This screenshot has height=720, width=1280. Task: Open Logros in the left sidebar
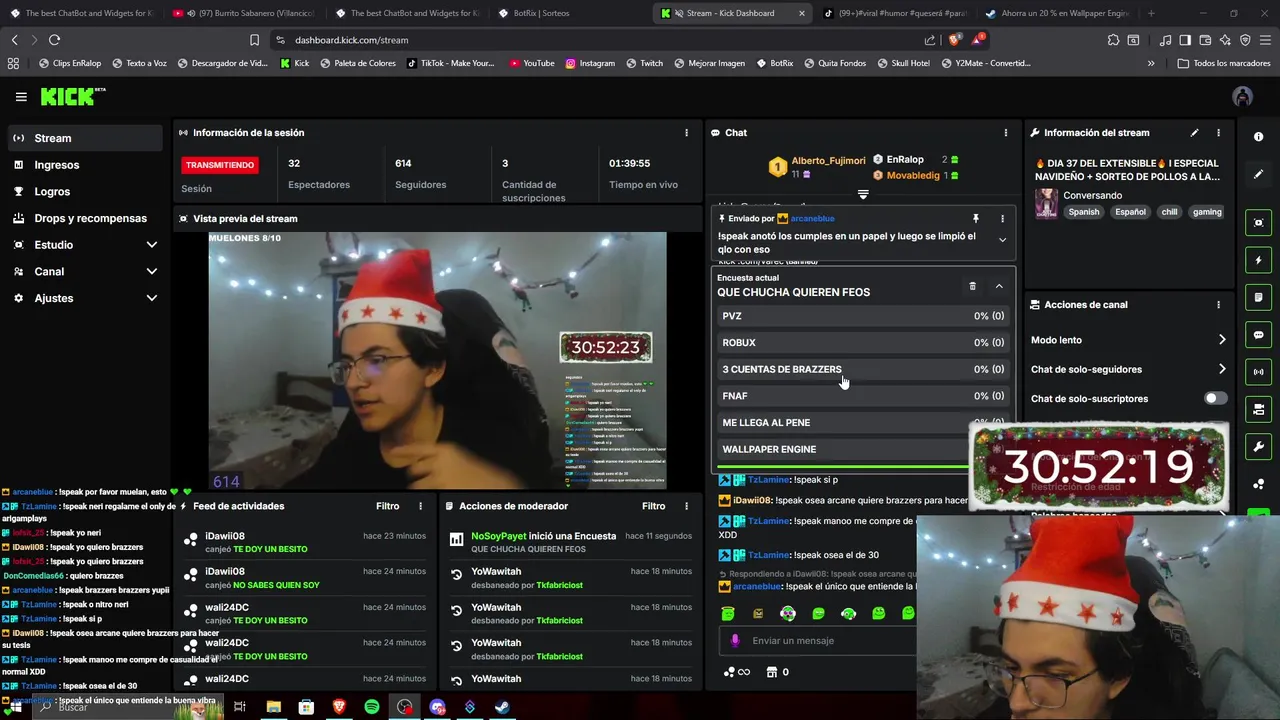(x=84, y=191)
